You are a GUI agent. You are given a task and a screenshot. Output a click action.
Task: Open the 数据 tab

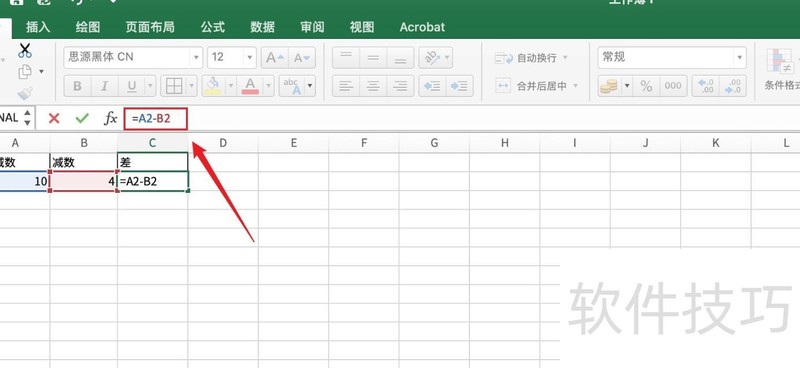coord(263,27)
